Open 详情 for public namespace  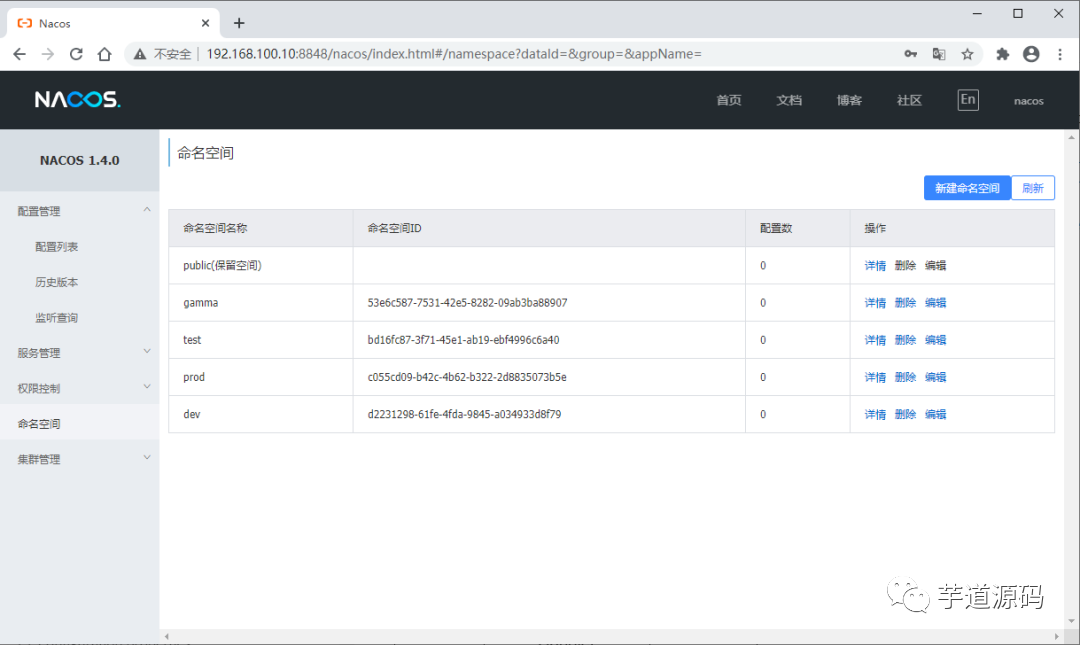click(x=875, y=265)
